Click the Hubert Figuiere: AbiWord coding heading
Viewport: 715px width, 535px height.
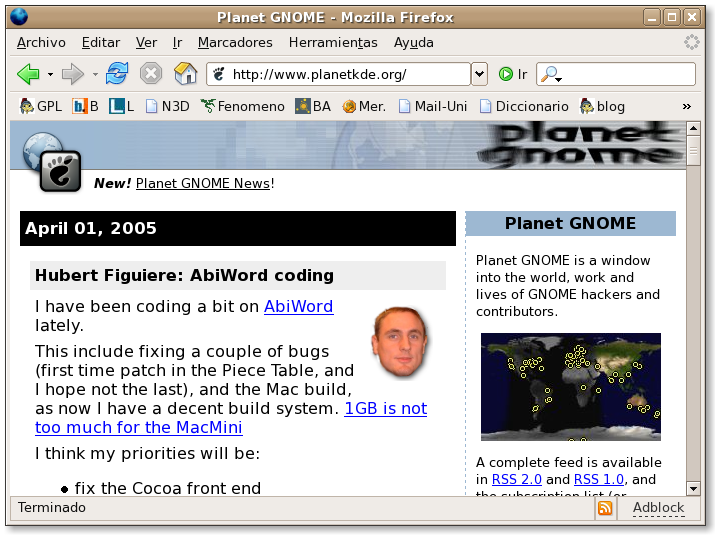pos(184,275)
